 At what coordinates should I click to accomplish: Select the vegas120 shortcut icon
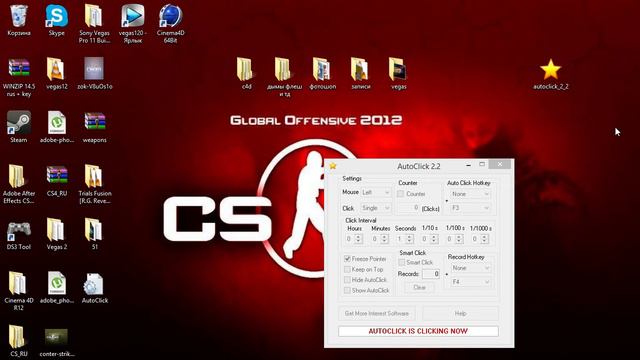133,24
